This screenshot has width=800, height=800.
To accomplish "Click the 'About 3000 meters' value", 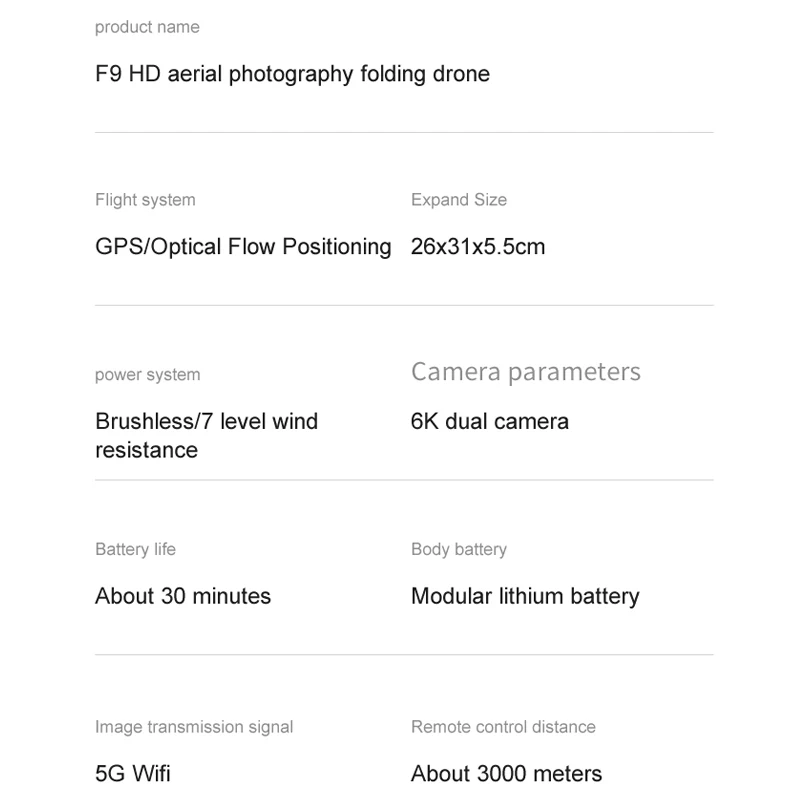I will point(506,774).
